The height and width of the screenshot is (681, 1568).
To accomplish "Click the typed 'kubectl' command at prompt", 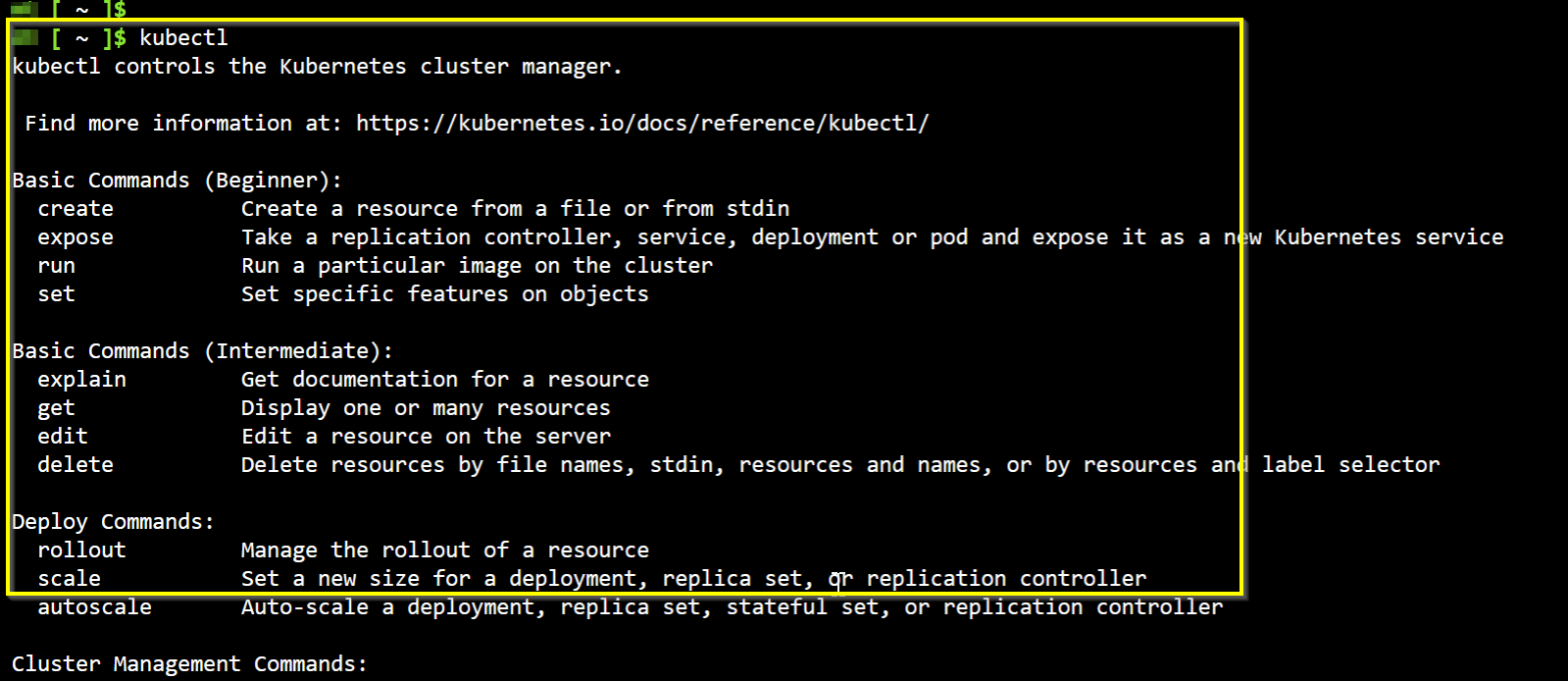I will pyautogui.click(x=183, y=38).
